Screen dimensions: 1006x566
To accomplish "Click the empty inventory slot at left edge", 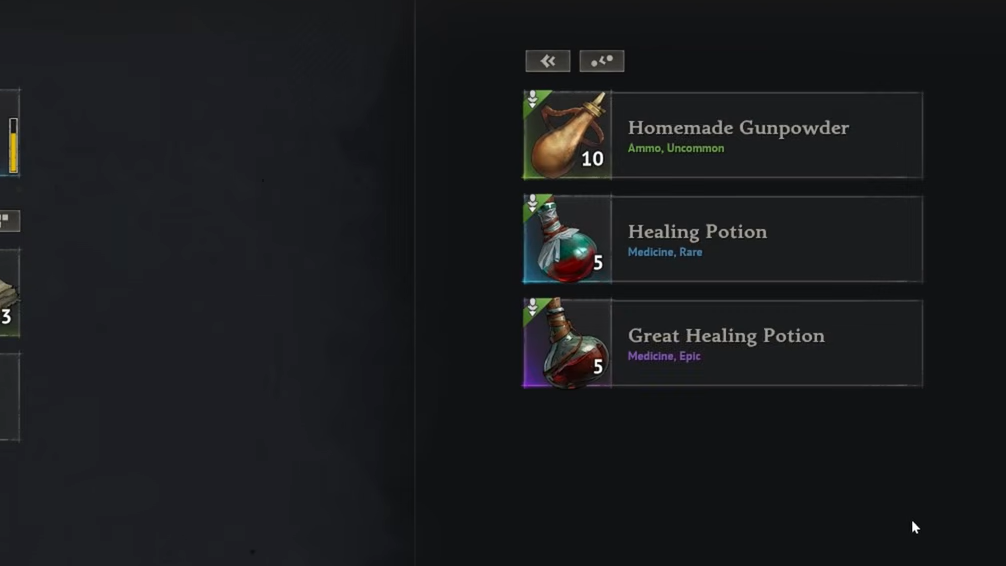I will click(x=9, y=397).
